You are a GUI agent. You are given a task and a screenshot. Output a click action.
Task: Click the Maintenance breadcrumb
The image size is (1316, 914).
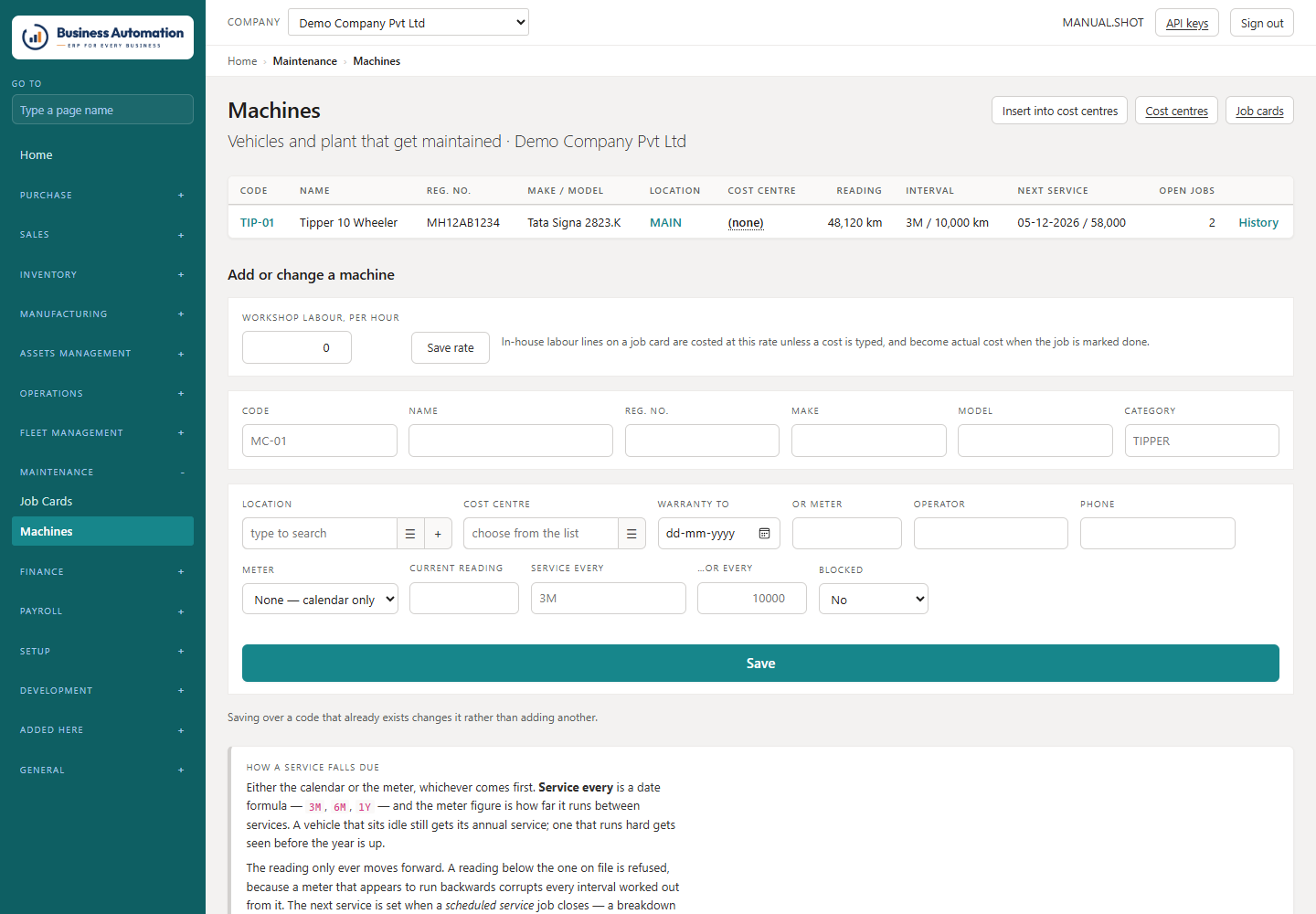(304, 61)
